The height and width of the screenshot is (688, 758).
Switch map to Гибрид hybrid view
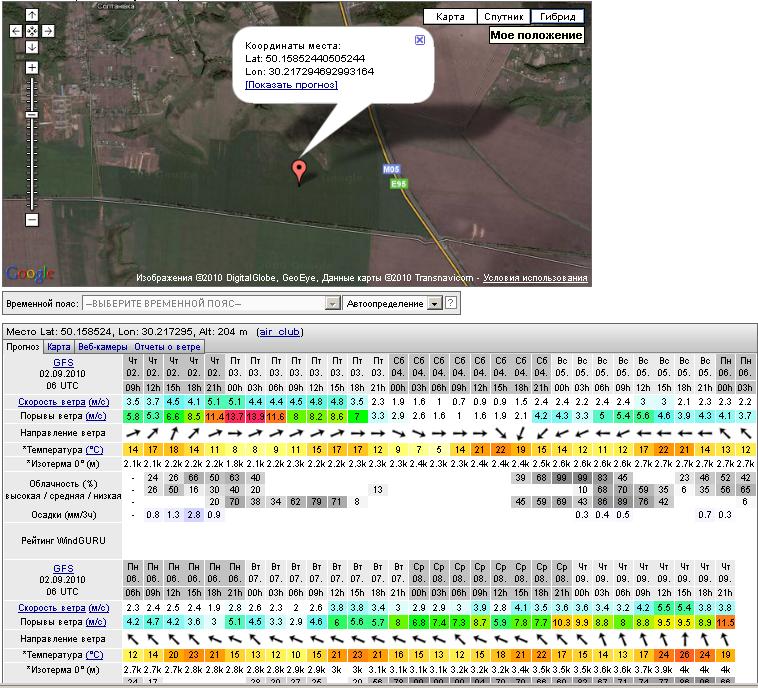pyautogui.click(x=558, y=17)
